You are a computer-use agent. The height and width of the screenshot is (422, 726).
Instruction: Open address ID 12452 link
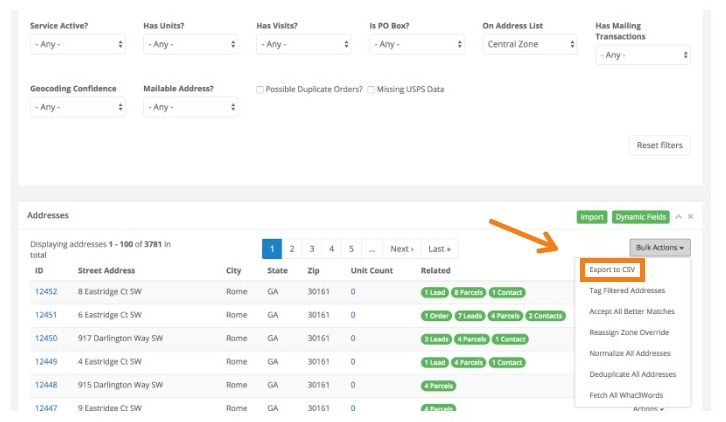[46, 292]
